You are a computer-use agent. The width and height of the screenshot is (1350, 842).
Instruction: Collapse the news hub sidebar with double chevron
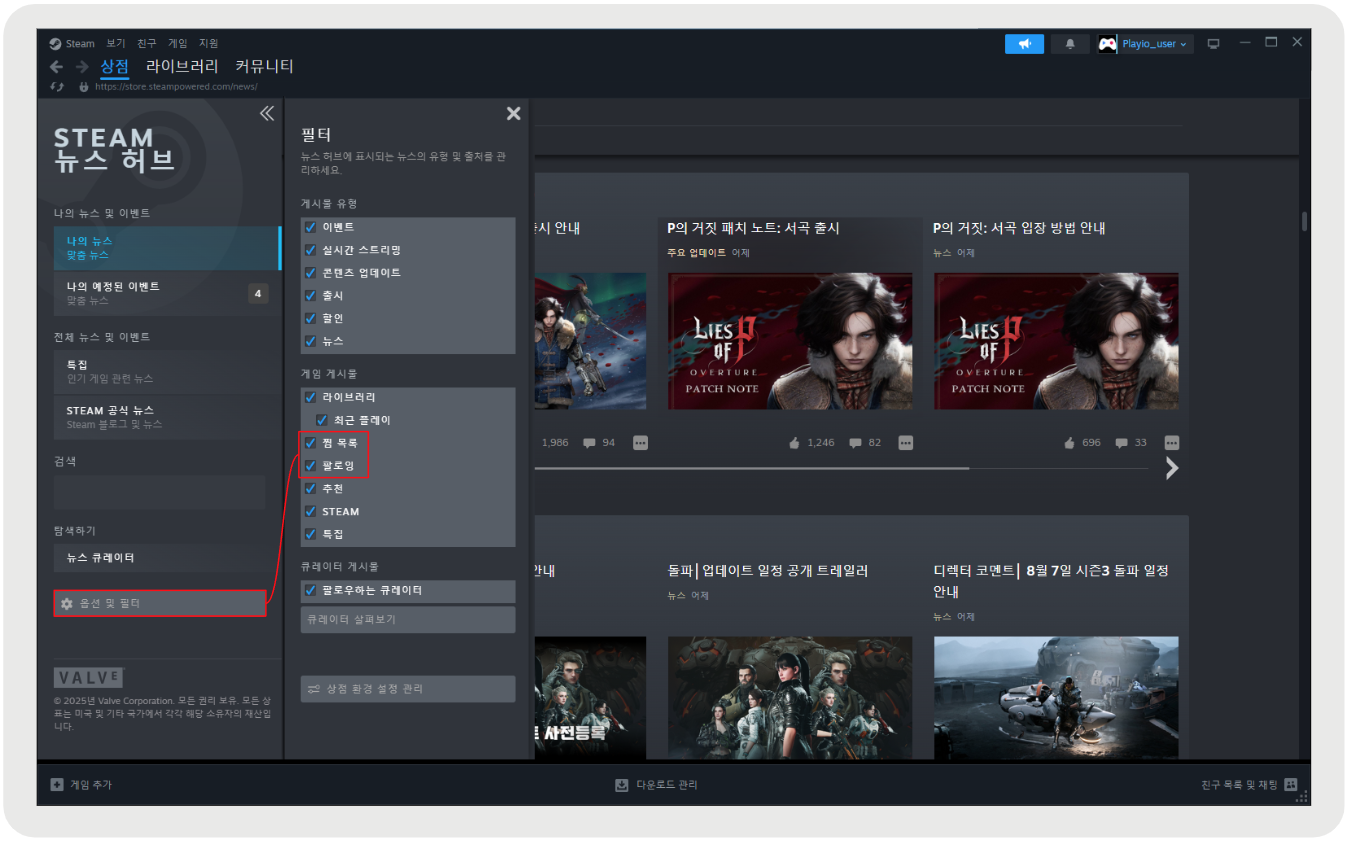click(266, 114)
